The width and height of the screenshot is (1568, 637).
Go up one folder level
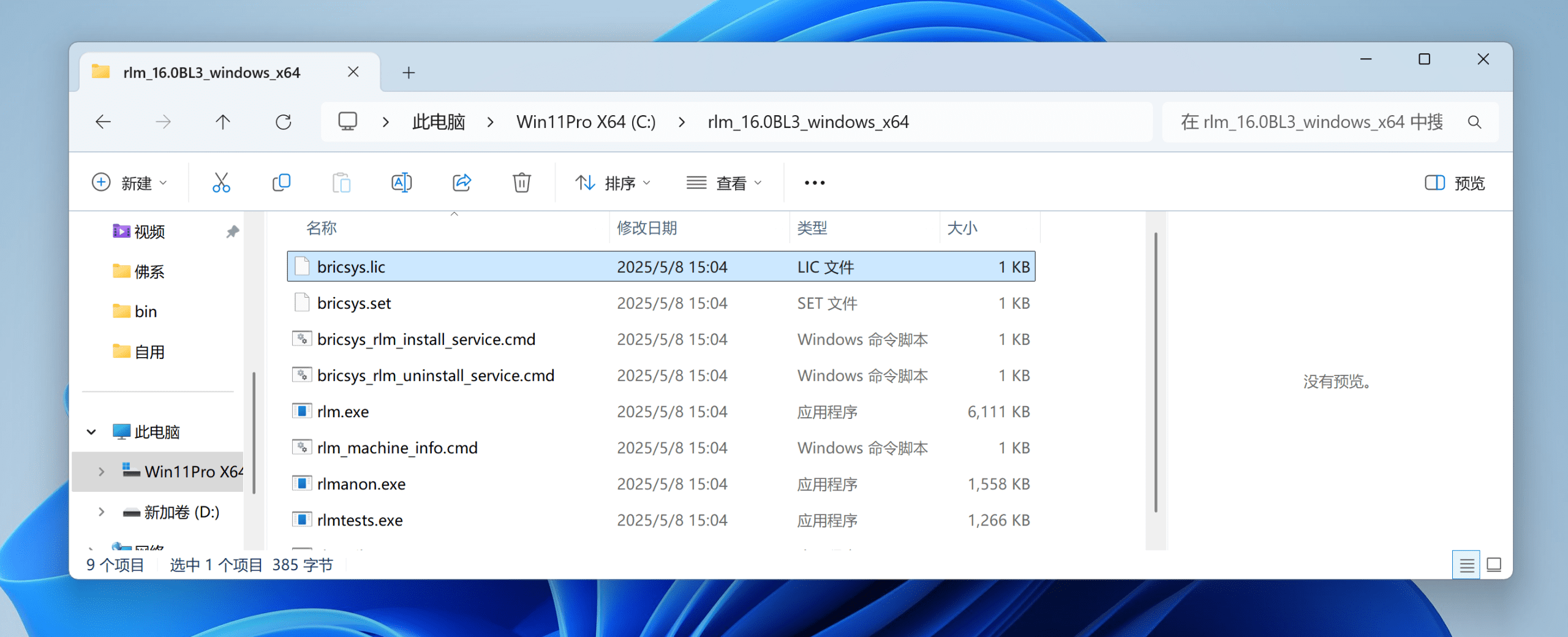[x=223, y=122]
